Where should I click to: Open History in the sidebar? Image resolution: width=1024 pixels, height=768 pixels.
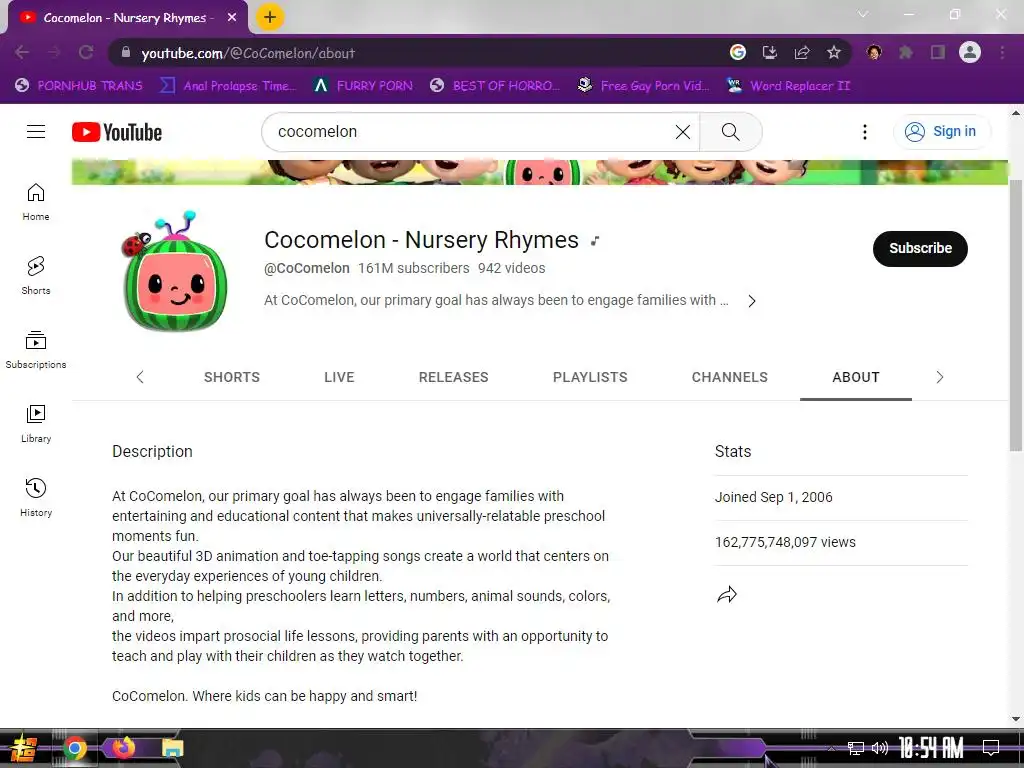36,498
